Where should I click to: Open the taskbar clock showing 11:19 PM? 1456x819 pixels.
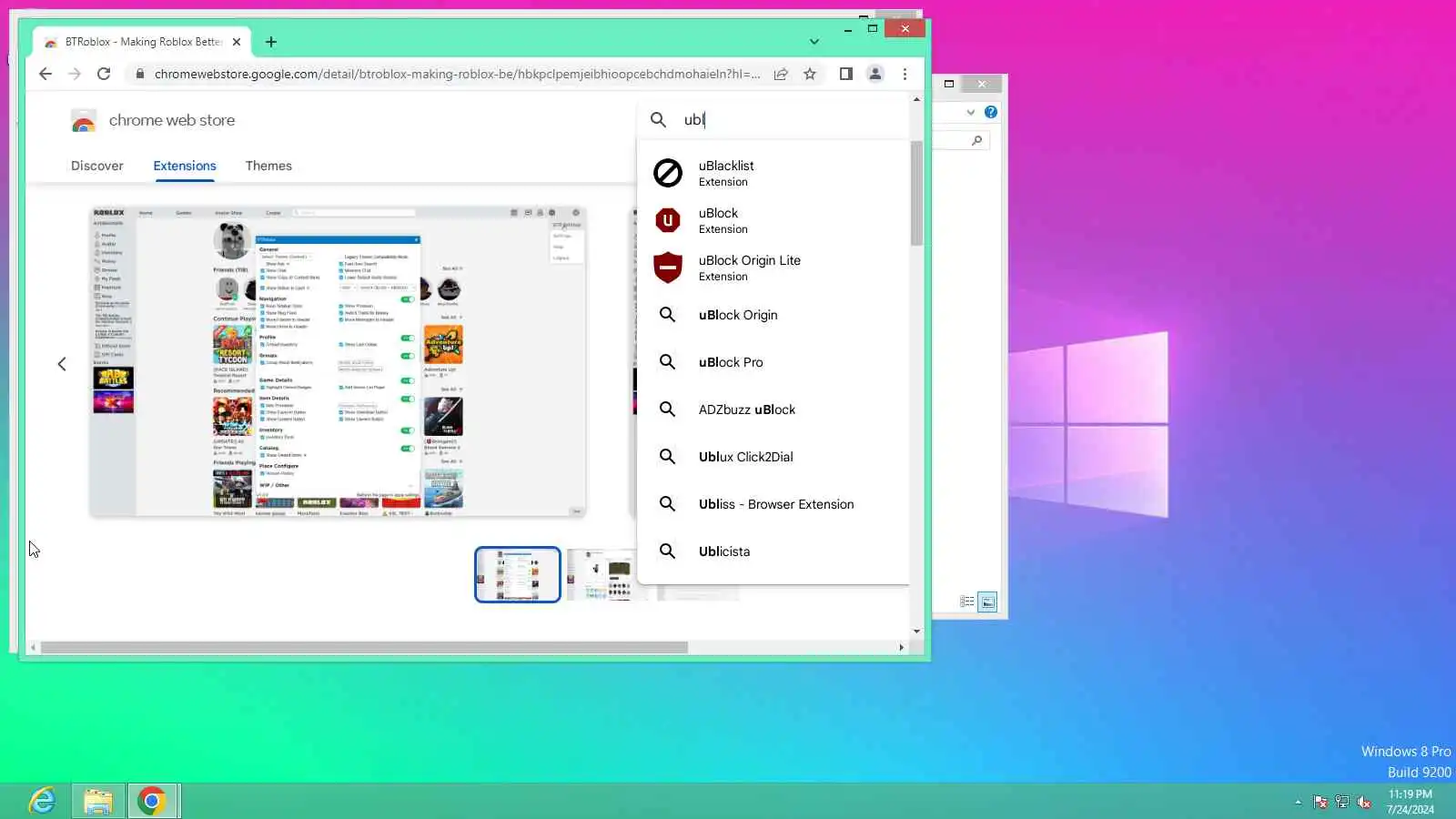coord(1410,802)
